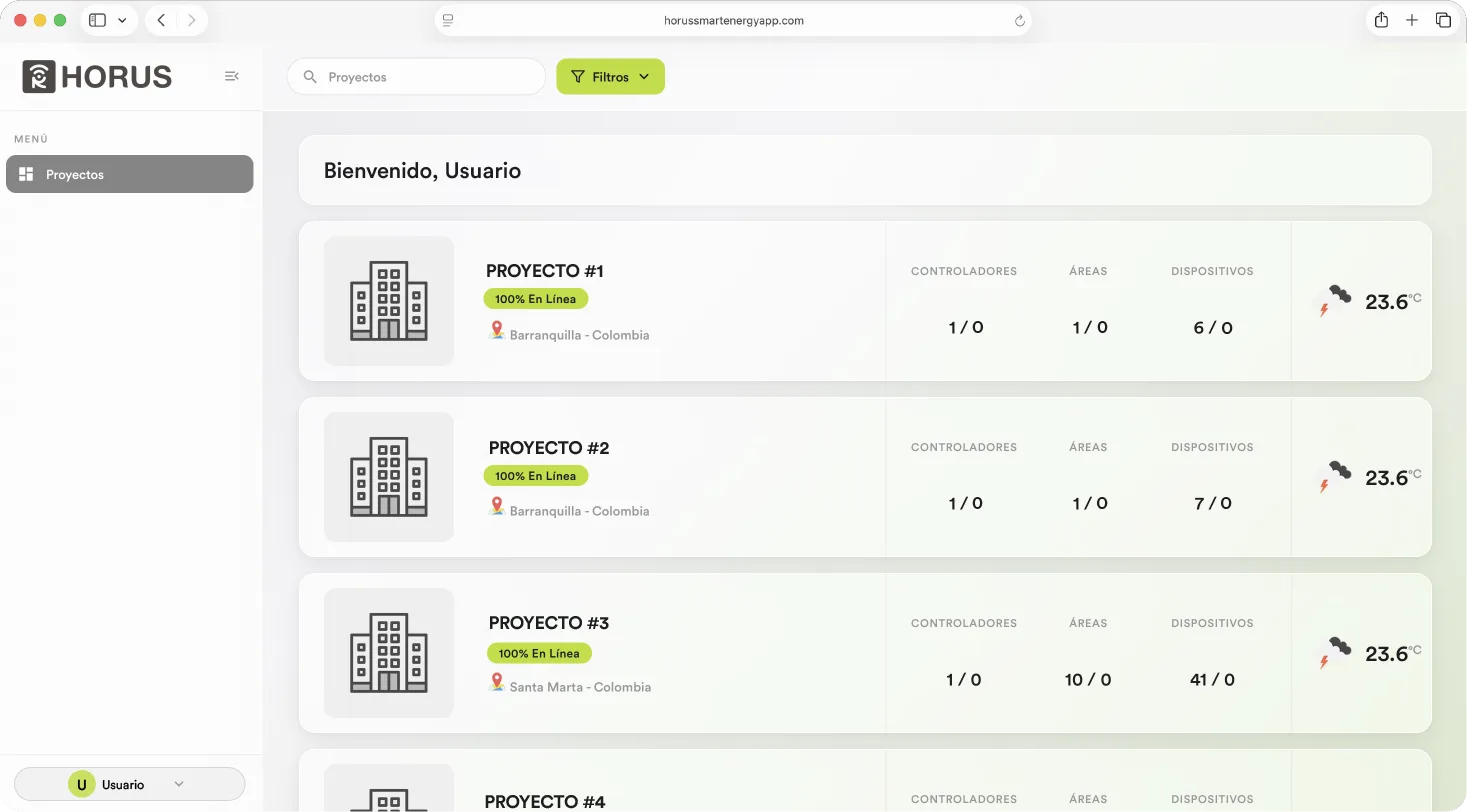The width and height of the screenshot is (1467, 812).
Task: Click the HORUS logo icon
Action: tap(39, 76)
